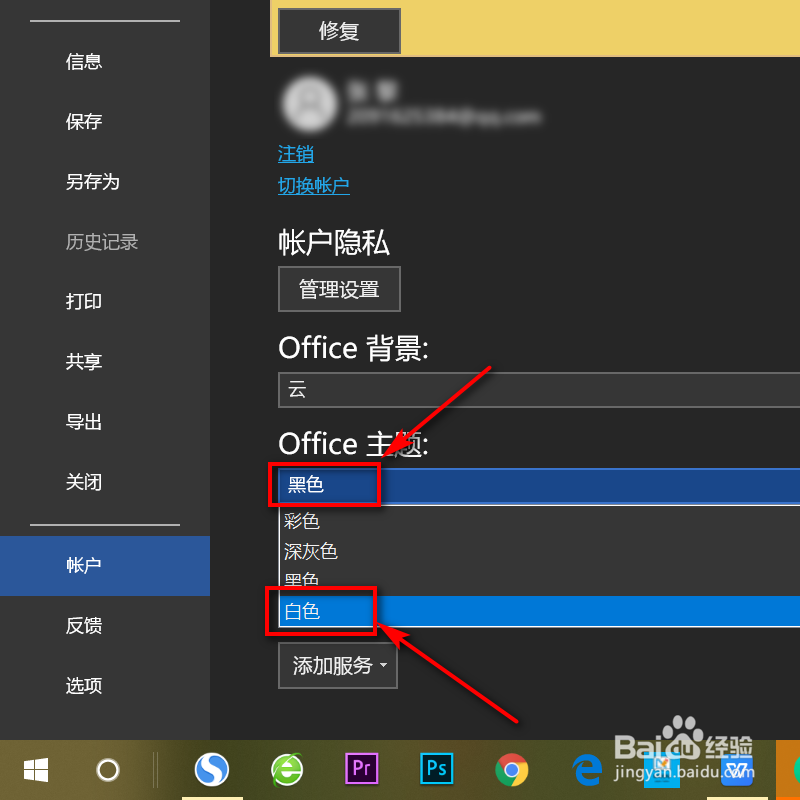This screenshot has height=800, width=800.
Task: Launch Adobe Photoshop from taskbar
Action: [x=437, y=768]
